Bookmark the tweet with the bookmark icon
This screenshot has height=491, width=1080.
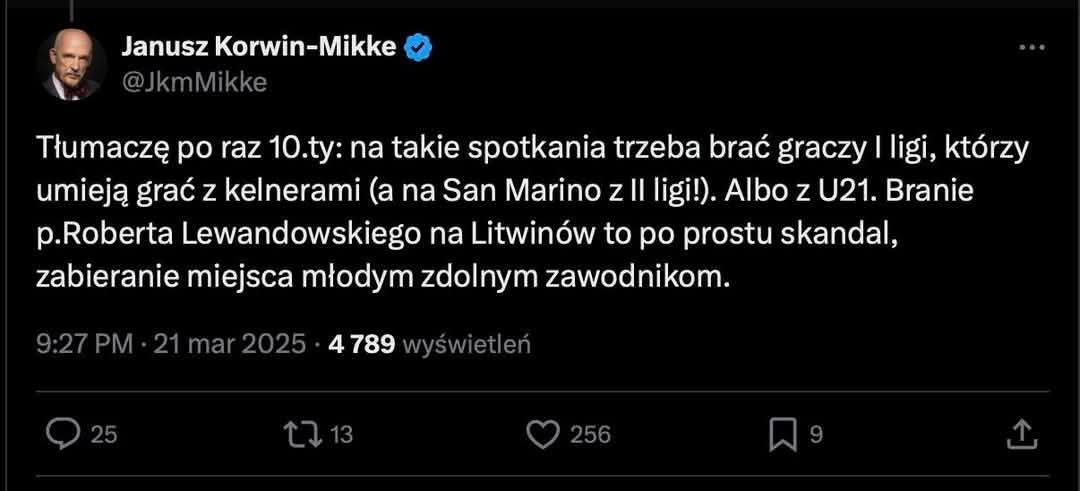pos(781,434)
